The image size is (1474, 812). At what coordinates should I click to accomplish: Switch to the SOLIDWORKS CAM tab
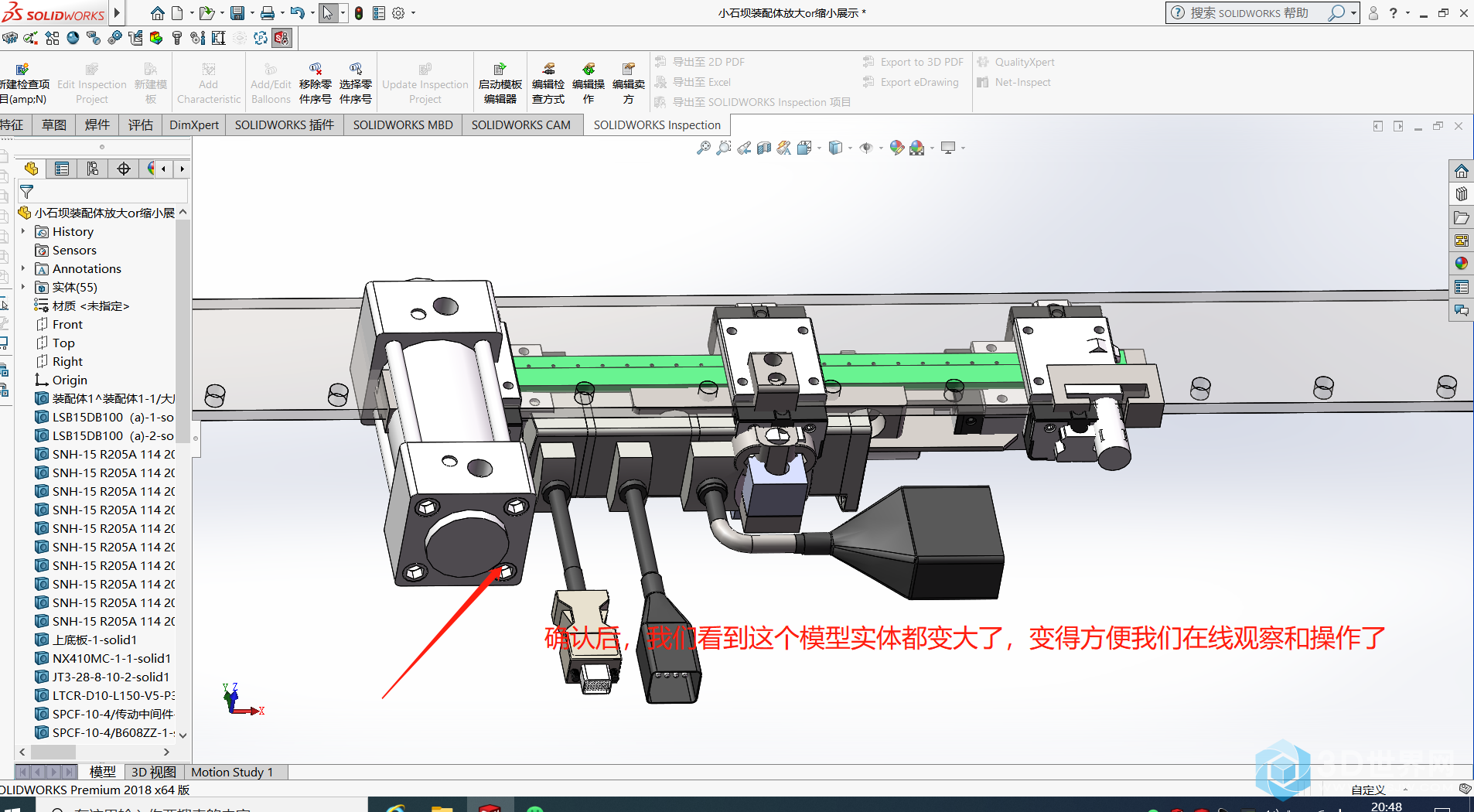521,125
